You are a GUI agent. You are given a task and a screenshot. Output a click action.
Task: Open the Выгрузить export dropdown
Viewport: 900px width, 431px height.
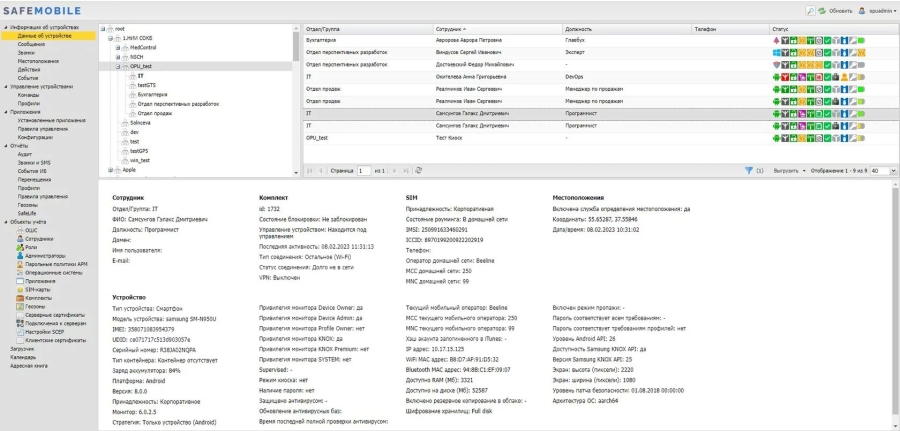[789, 170]
